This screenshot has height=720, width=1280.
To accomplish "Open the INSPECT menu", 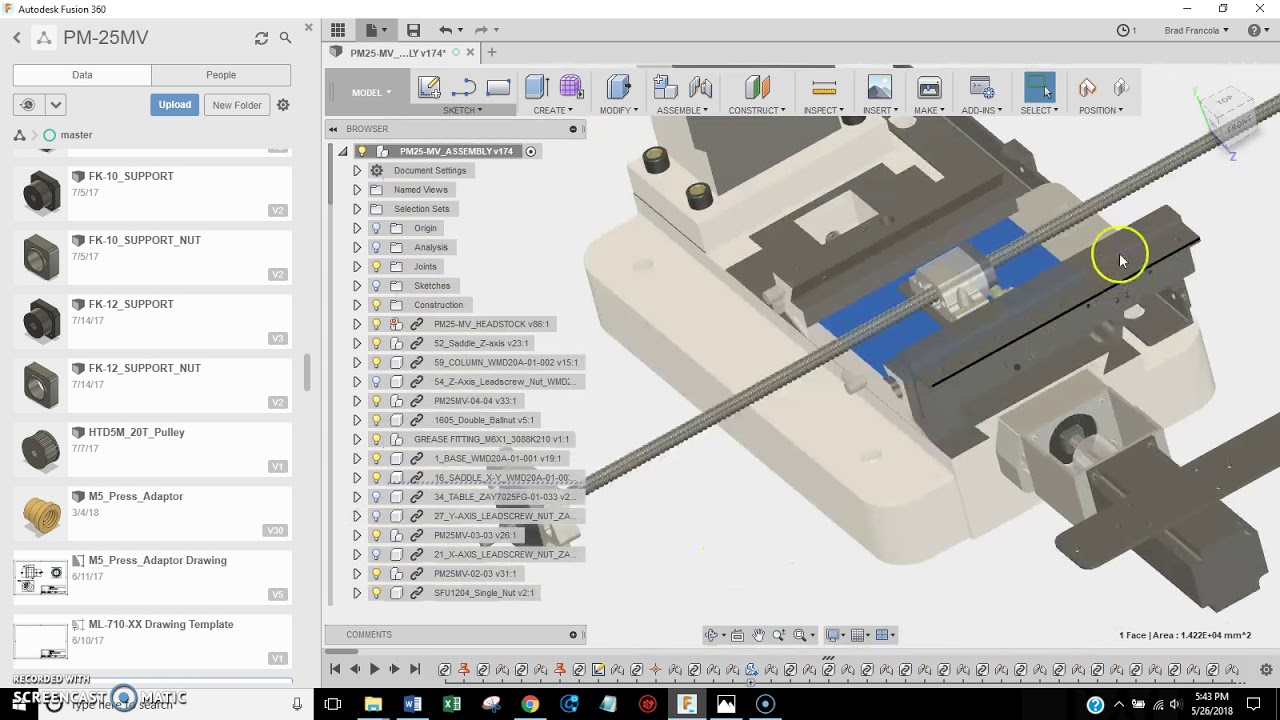I will pyautogui.click(x=824, y=110).
